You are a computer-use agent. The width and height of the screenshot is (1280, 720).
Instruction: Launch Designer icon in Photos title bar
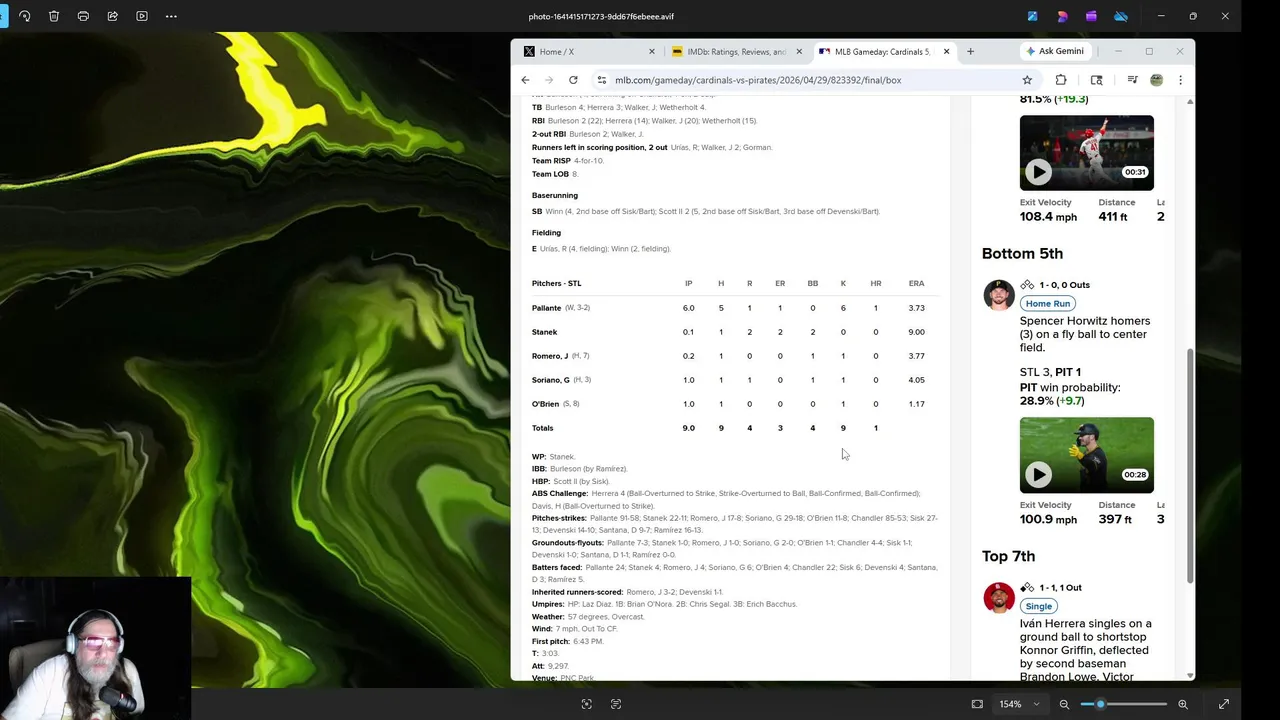pos(1062,16)
